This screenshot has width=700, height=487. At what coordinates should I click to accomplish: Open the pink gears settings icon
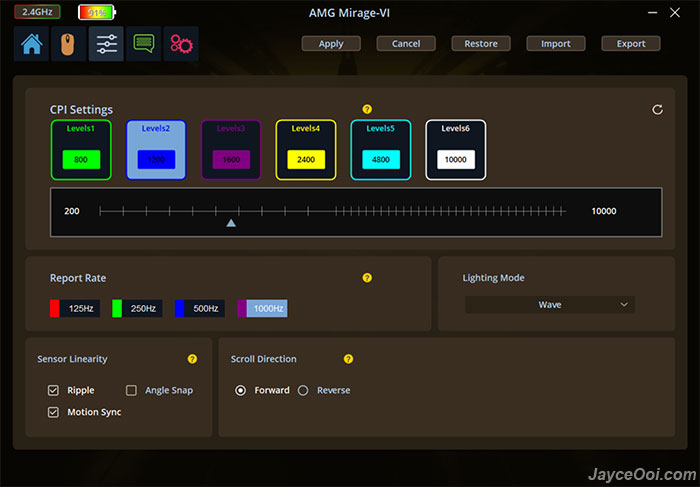coord(181,44)
